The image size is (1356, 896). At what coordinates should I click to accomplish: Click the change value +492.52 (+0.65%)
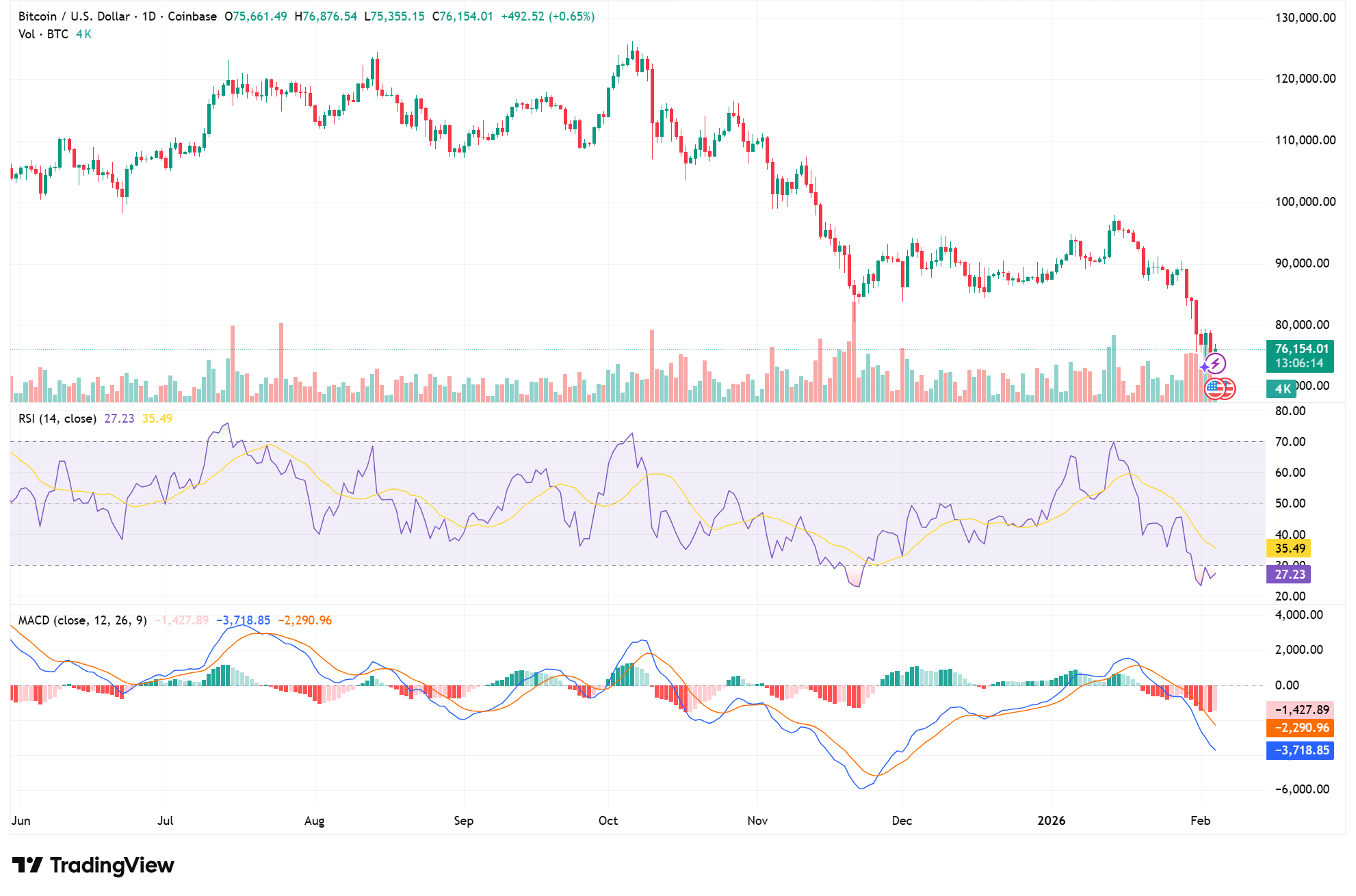(547, 17)
